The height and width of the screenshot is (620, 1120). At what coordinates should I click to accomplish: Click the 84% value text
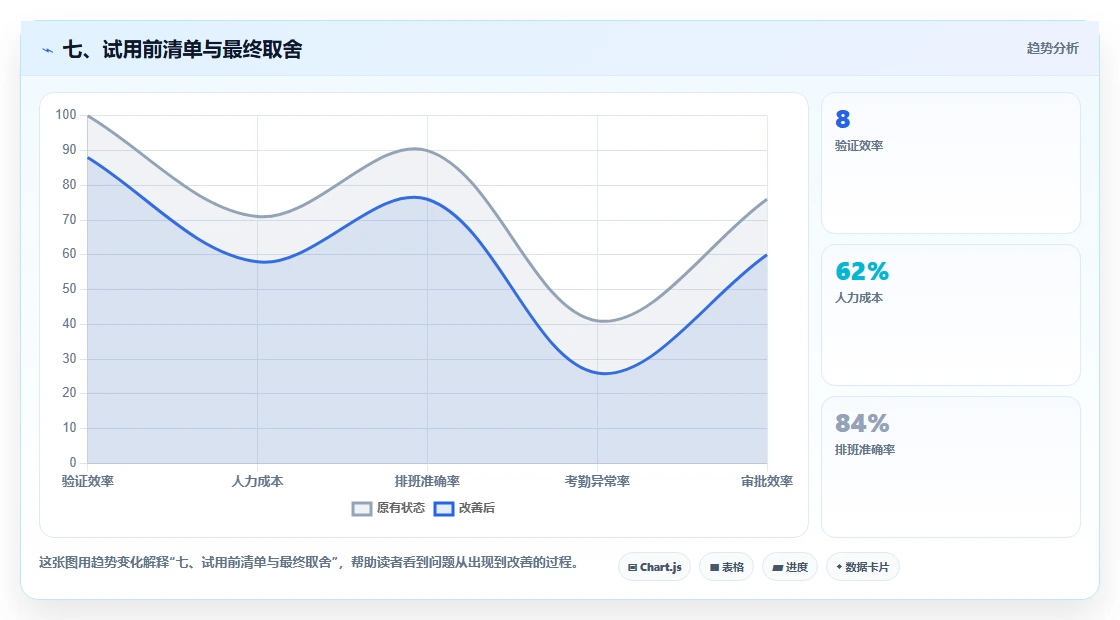pos(862,424)
